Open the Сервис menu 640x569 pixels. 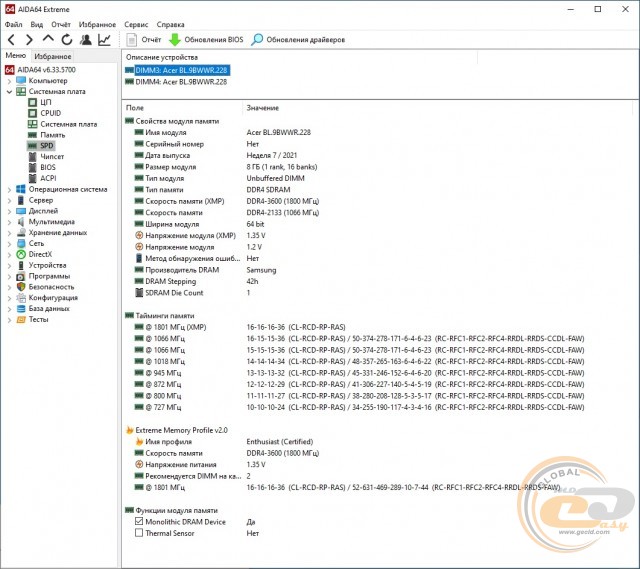pyautogui.click(x=136, y=24)
